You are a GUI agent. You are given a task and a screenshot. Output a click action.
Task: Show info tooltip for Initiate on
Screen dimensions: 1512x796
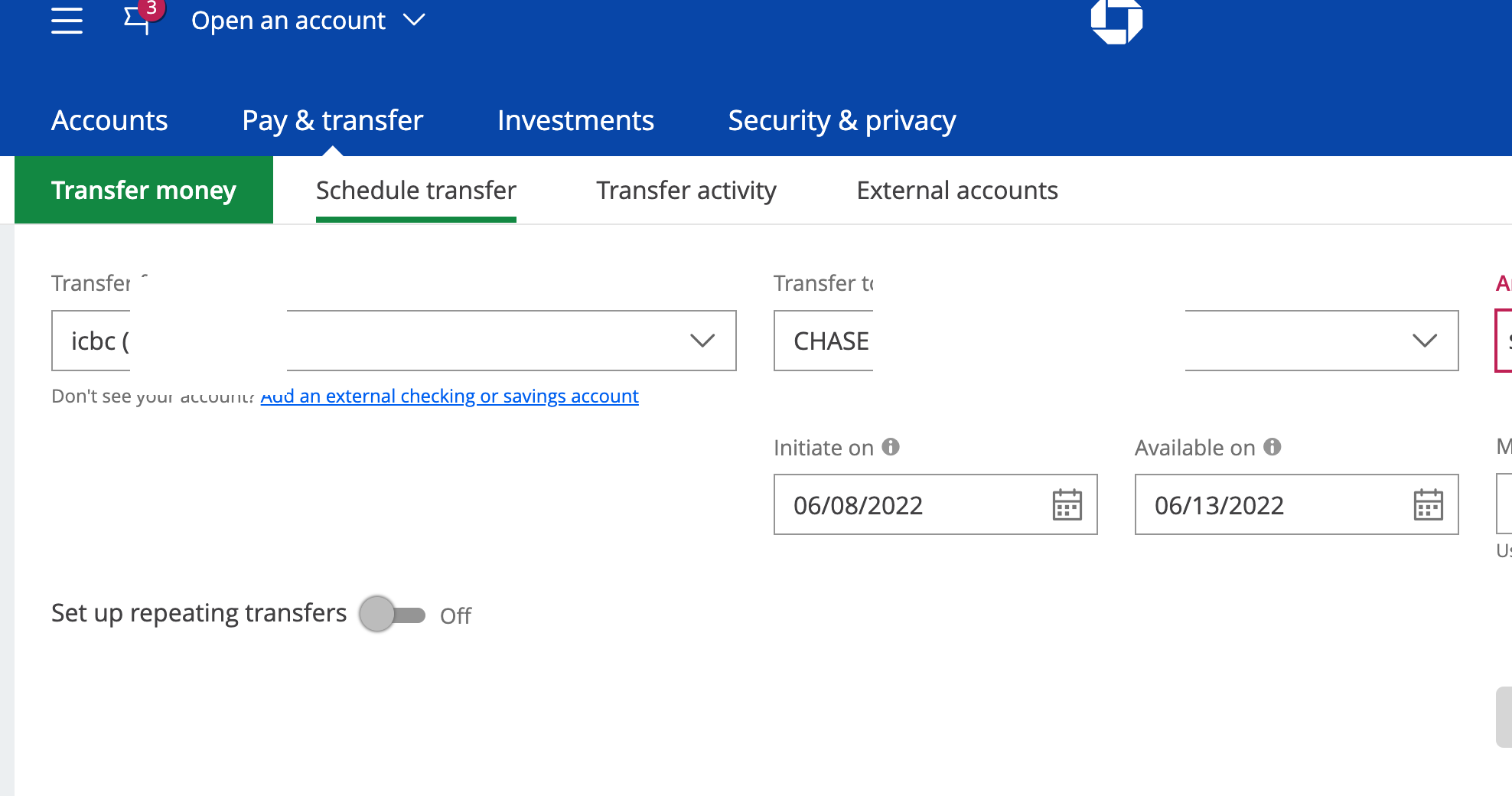click(x=891, y=447)
